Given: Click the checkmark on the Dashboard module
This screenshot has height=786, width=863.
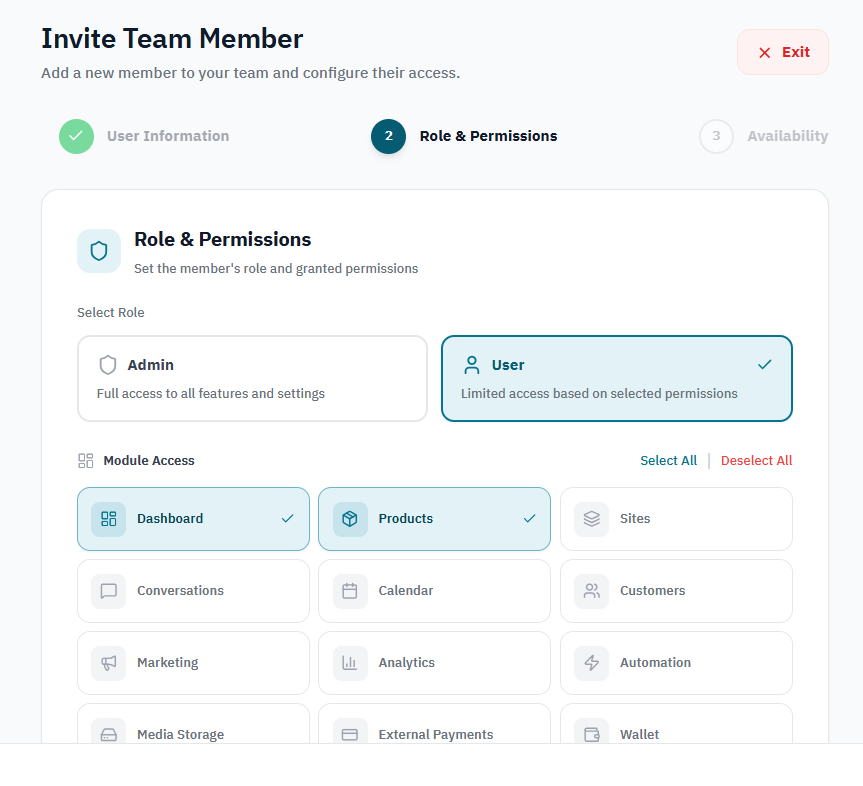Looking at the screenshot, I should pyautogui.click(x=287, y=518).
